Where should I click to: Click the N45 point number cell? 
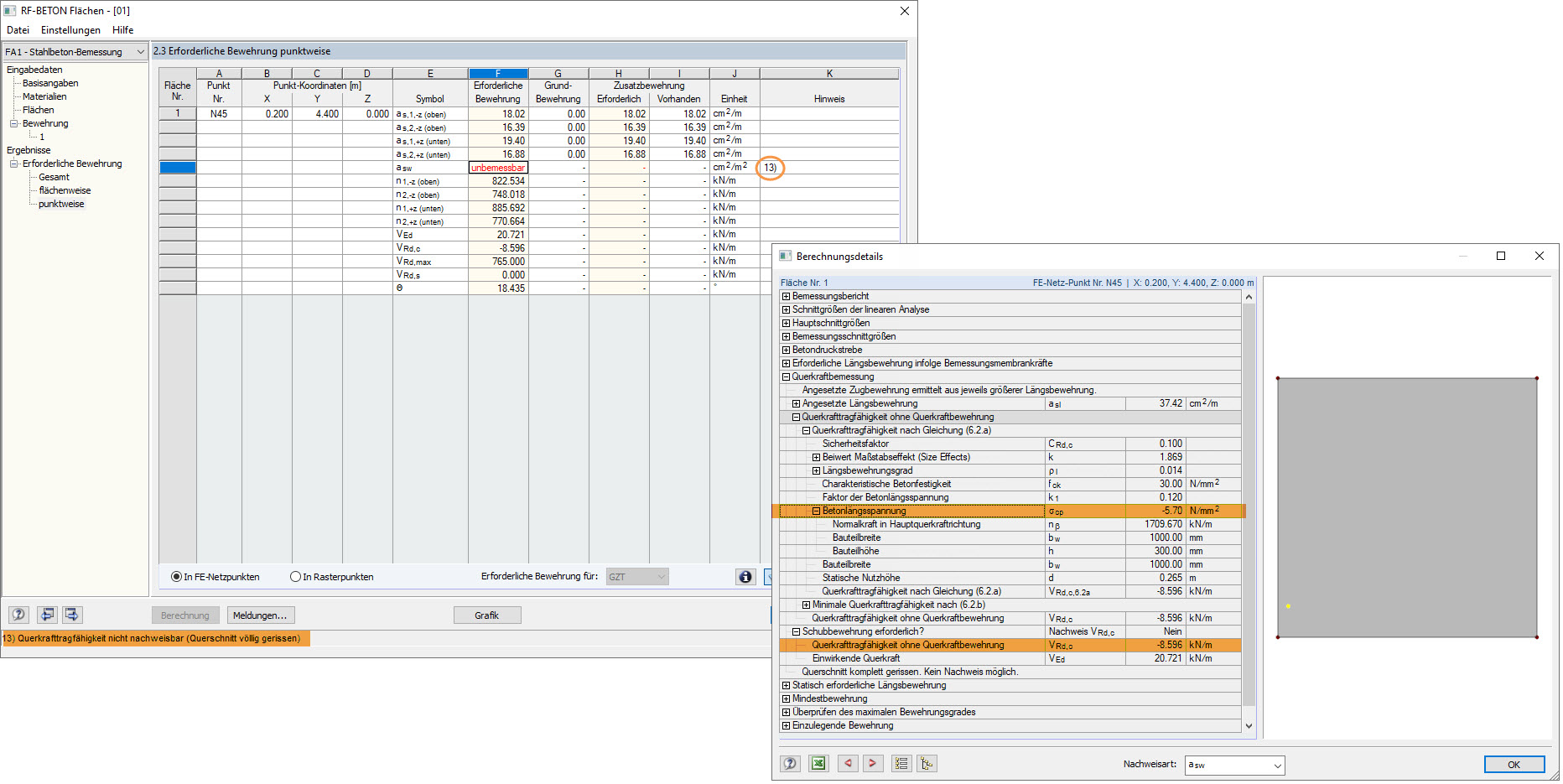point(219,114)
